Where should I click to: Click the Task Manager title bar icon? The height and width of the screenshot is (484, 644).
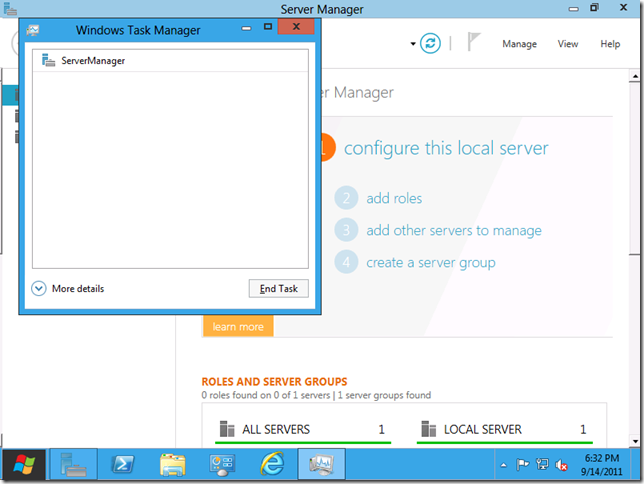[32, 30]
